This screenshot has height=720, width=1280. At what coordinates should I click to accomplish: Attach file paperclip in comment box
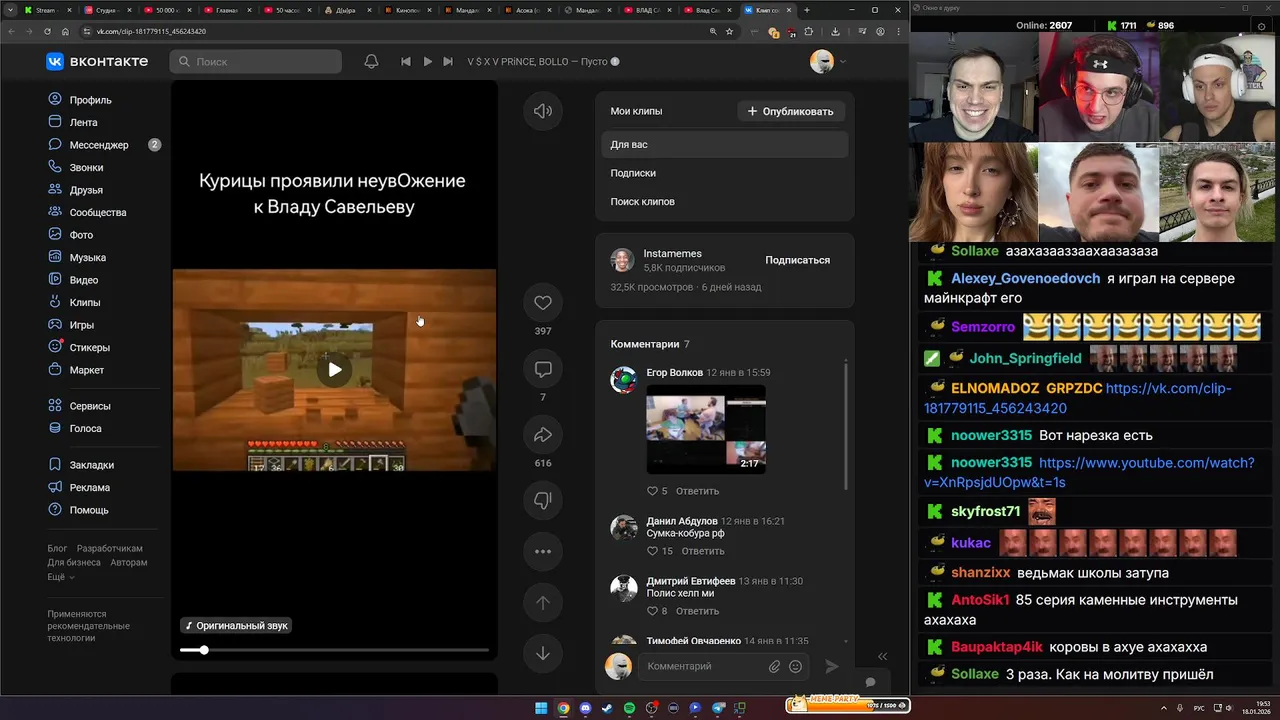coord(774,666)
